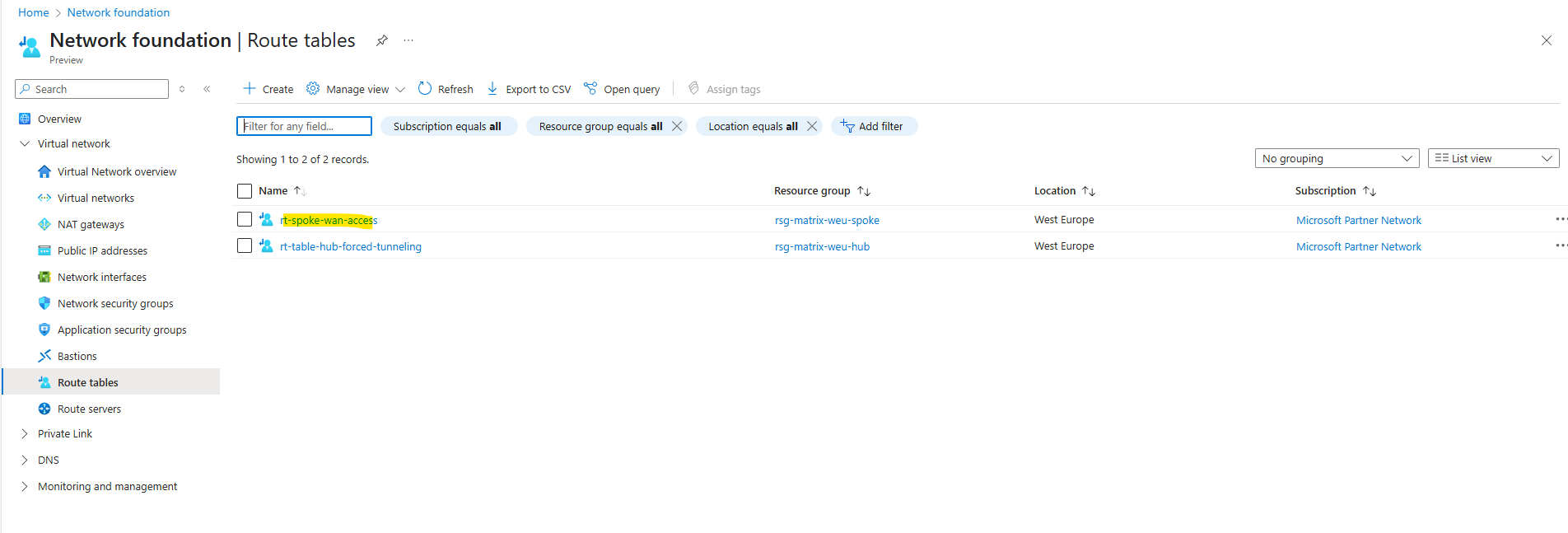Open Network security groups
The height and width of the screenshot is (533, 1568).
115,303
